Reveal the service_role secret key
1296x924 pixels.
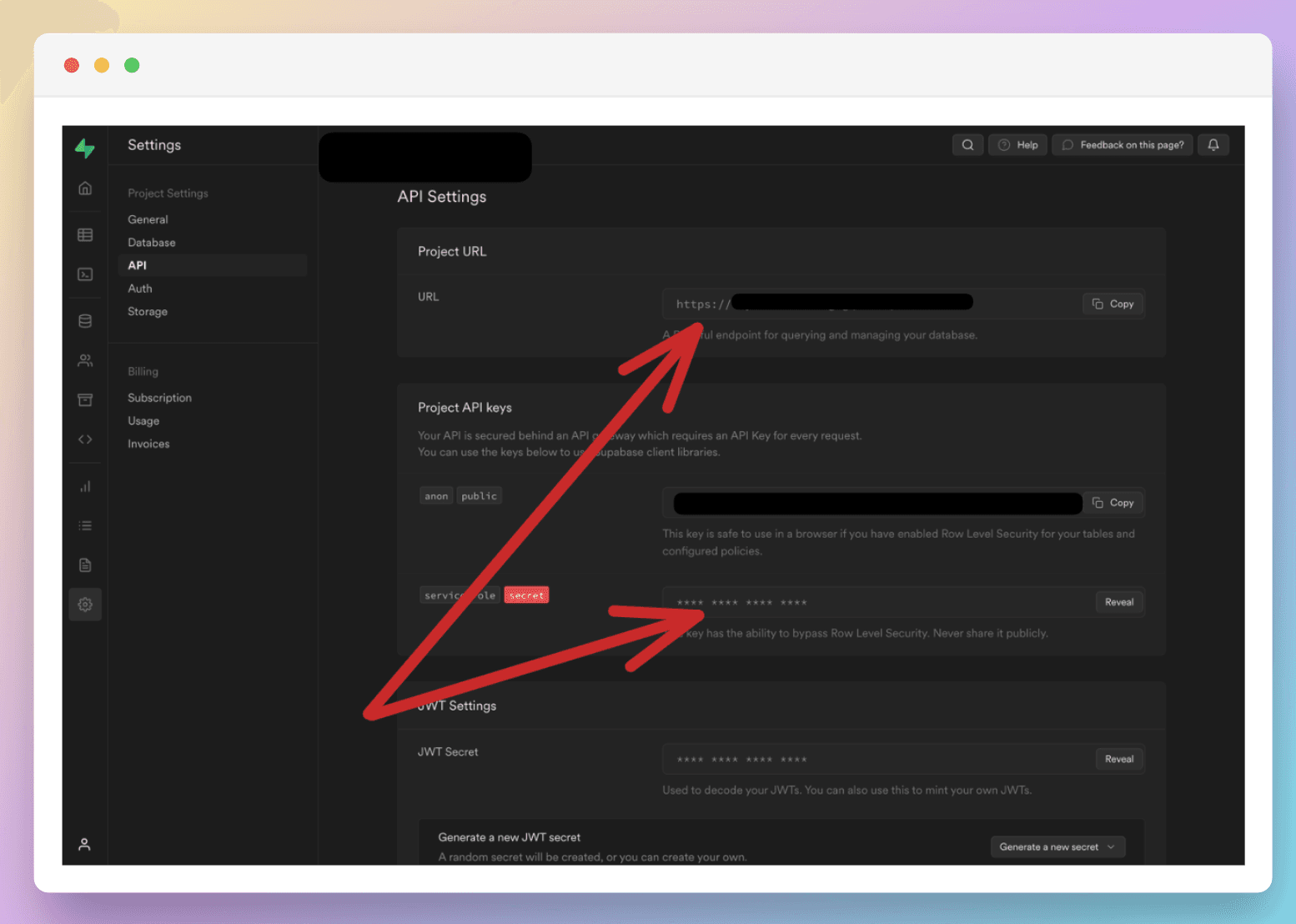coord(1119,602)
